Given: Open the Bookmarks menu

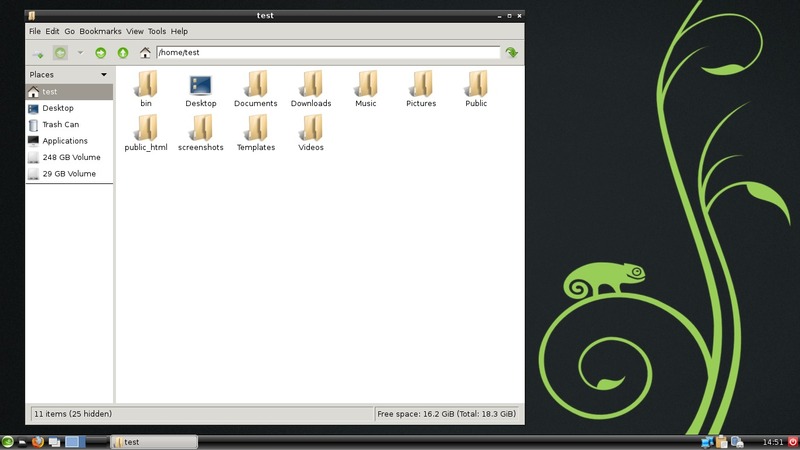Looking at the screenshot, I should [x=101, y=31].
